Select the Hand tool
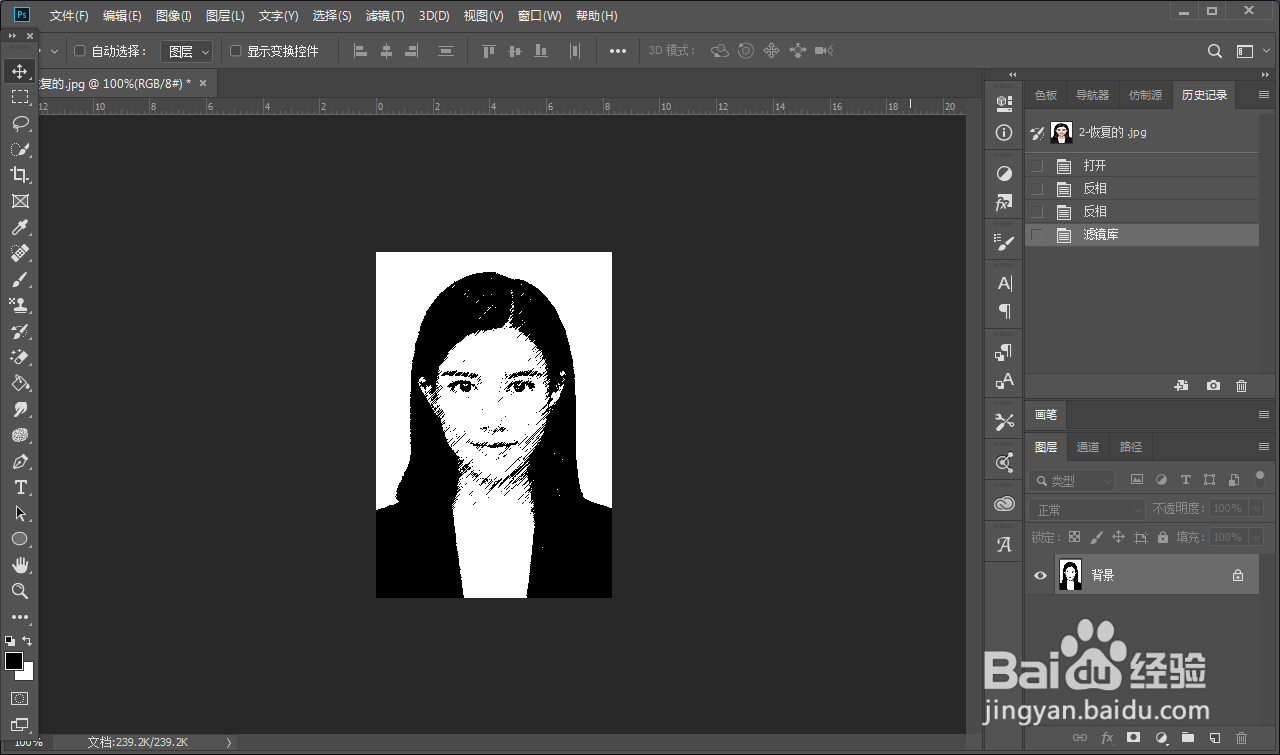The width and height of the screenshot is (1280, 755). 20,565
